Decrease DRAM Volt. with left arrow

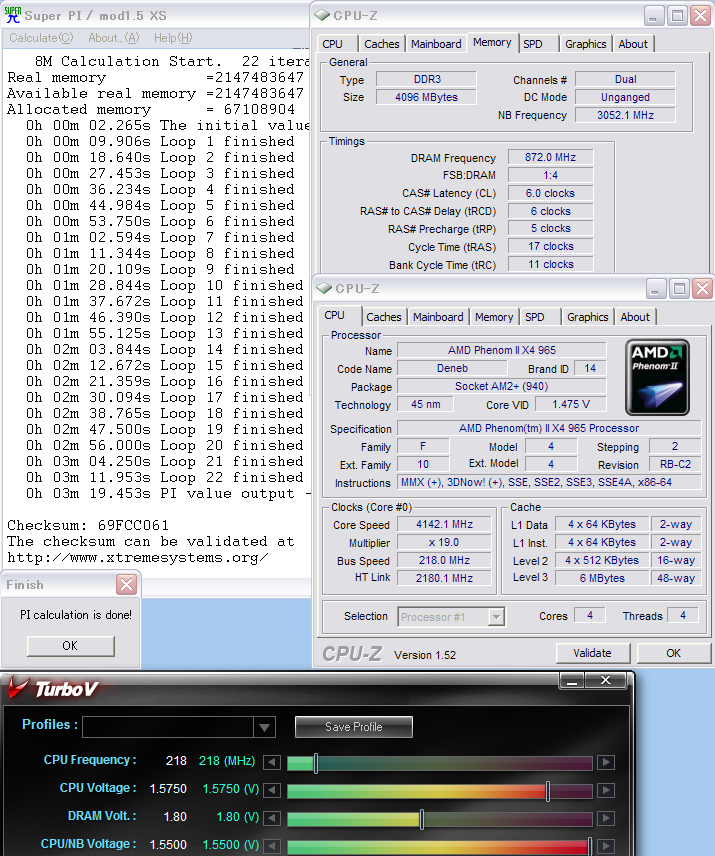272,818
